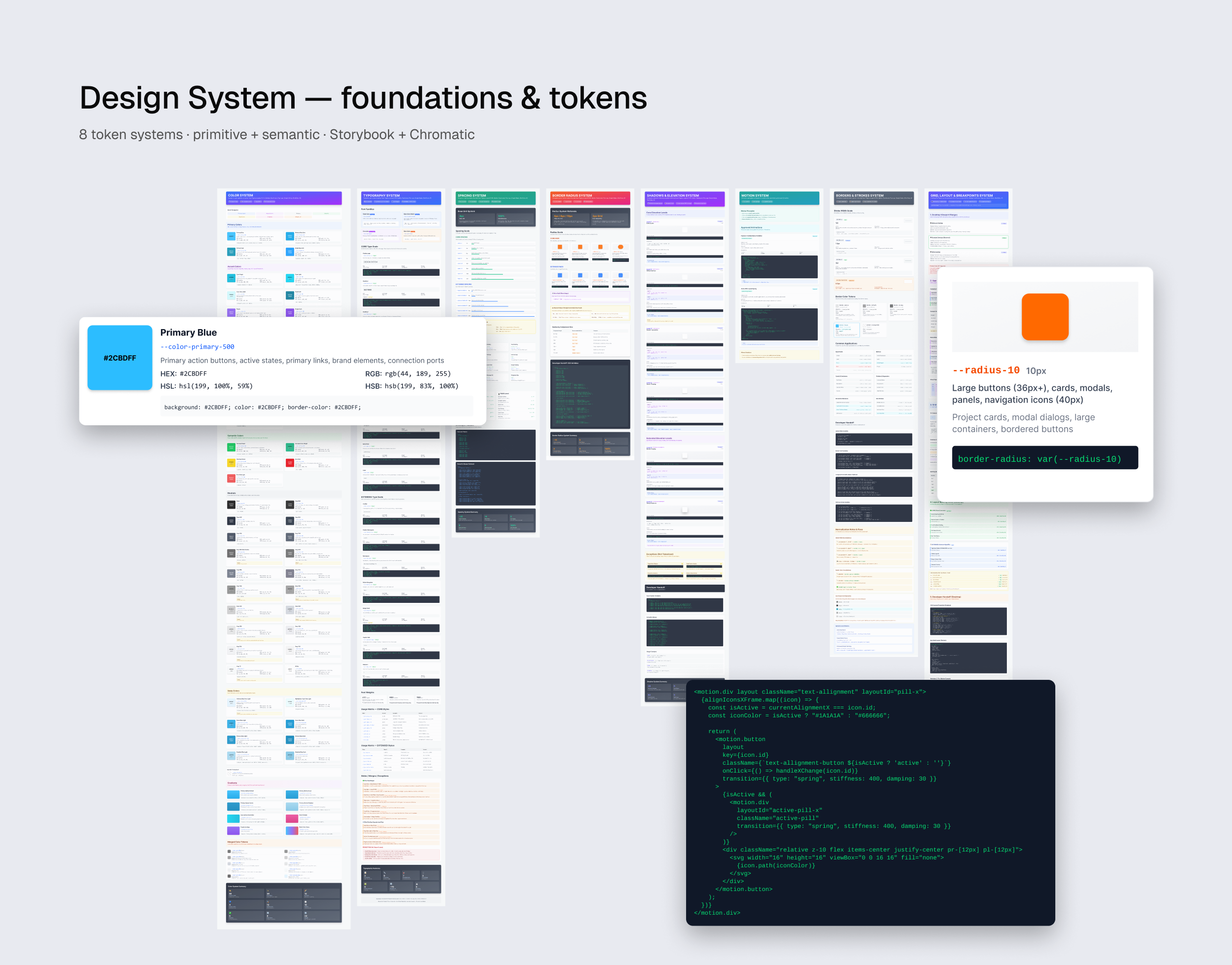Open the --color-primary-500 token link
1232x965 pixels.
(197, 347)
